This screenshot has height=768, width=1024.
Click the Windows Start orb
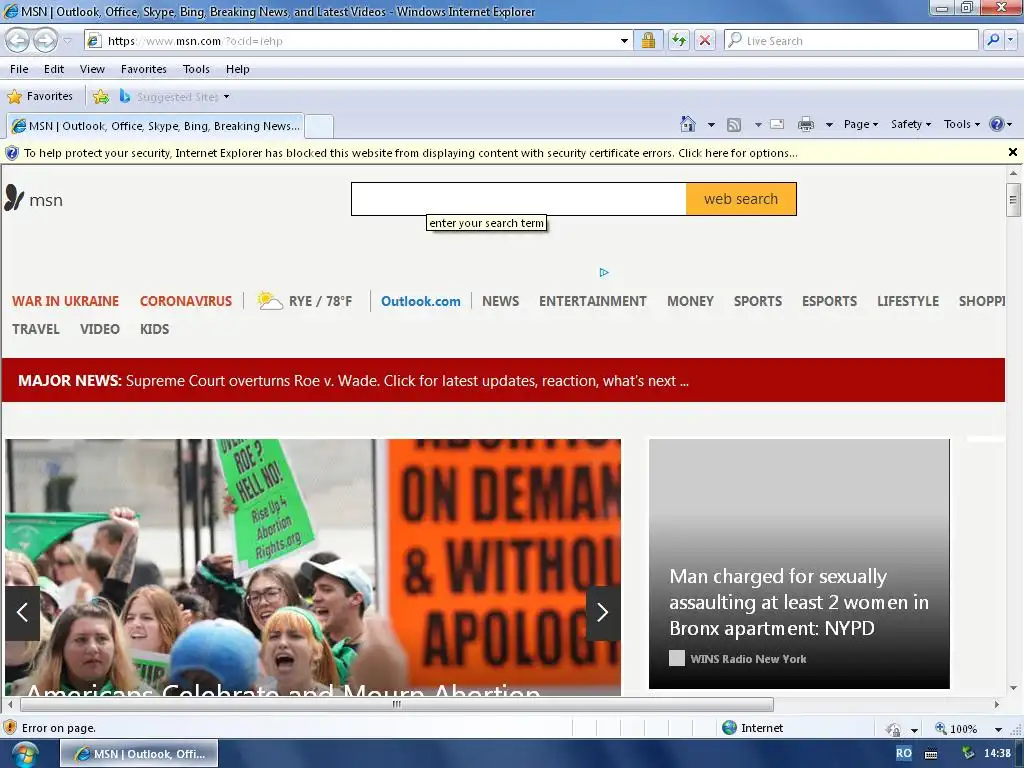pos(24,754)
